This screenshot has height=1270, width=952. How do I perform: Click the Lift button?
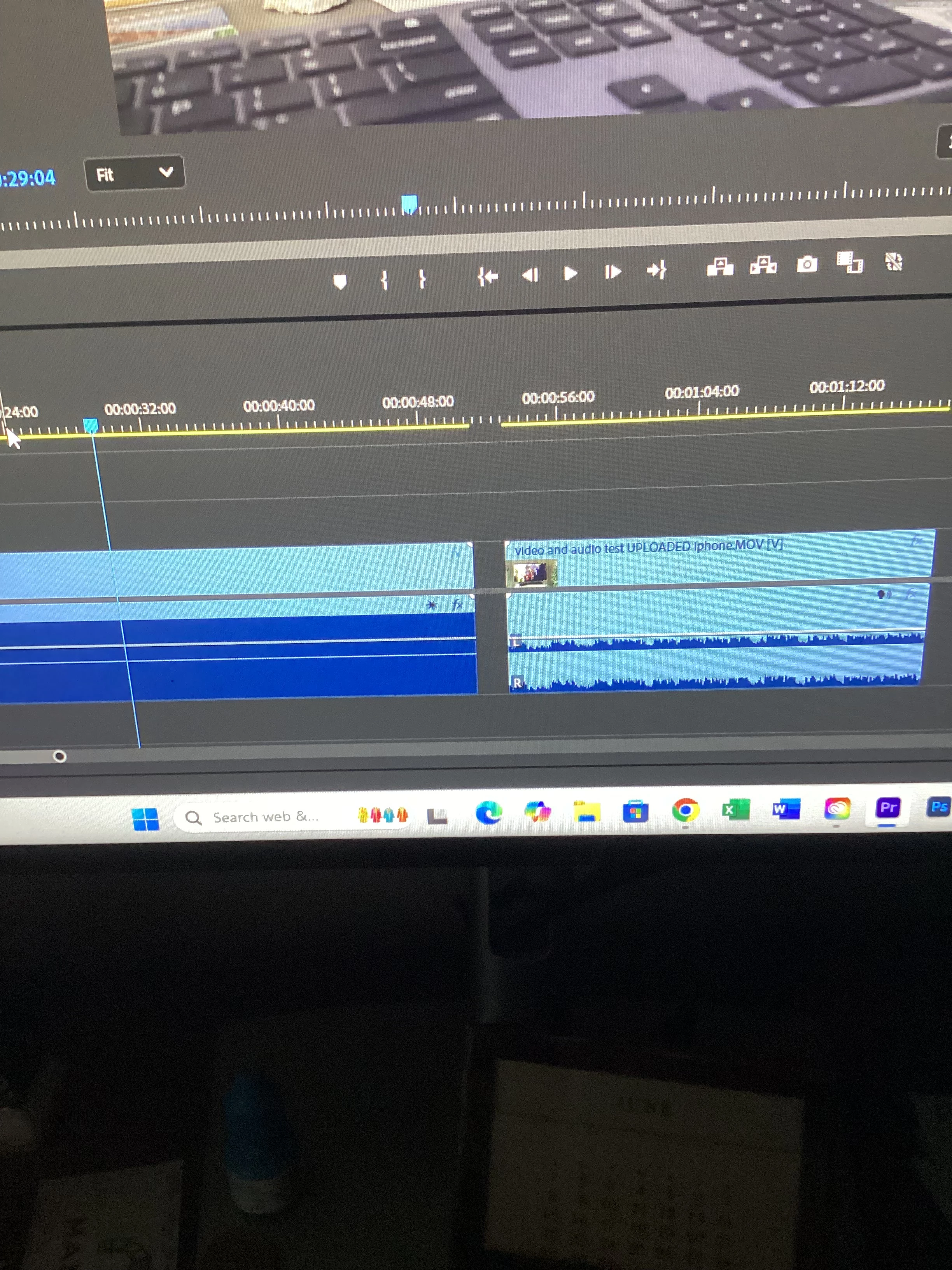click(x=720, y=267)
